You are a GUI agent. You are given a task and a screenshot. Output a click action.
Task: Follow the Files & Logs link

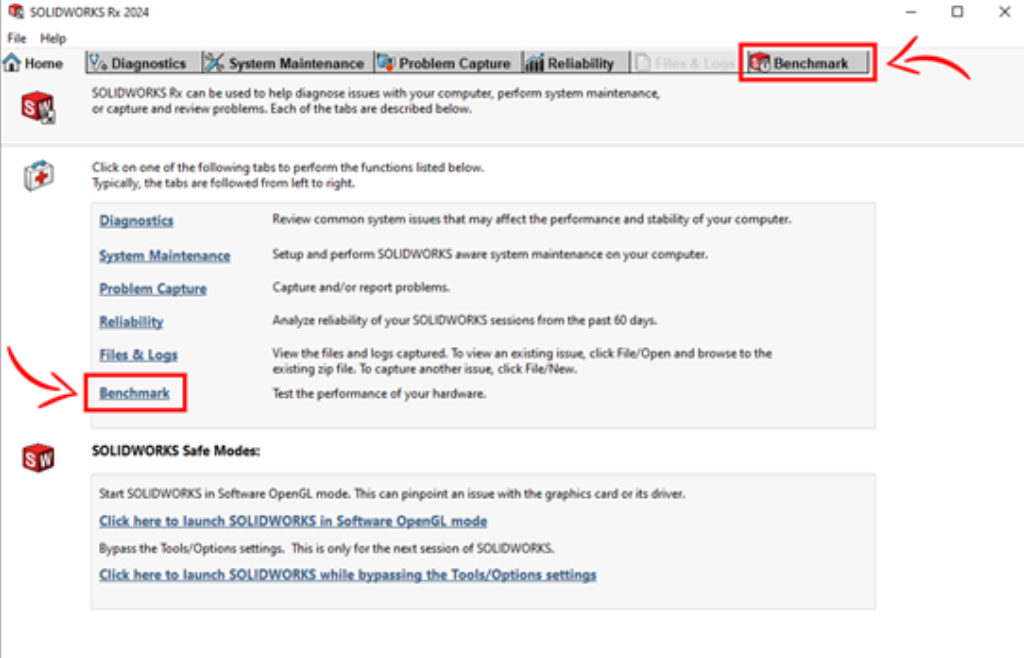[138, 354]
